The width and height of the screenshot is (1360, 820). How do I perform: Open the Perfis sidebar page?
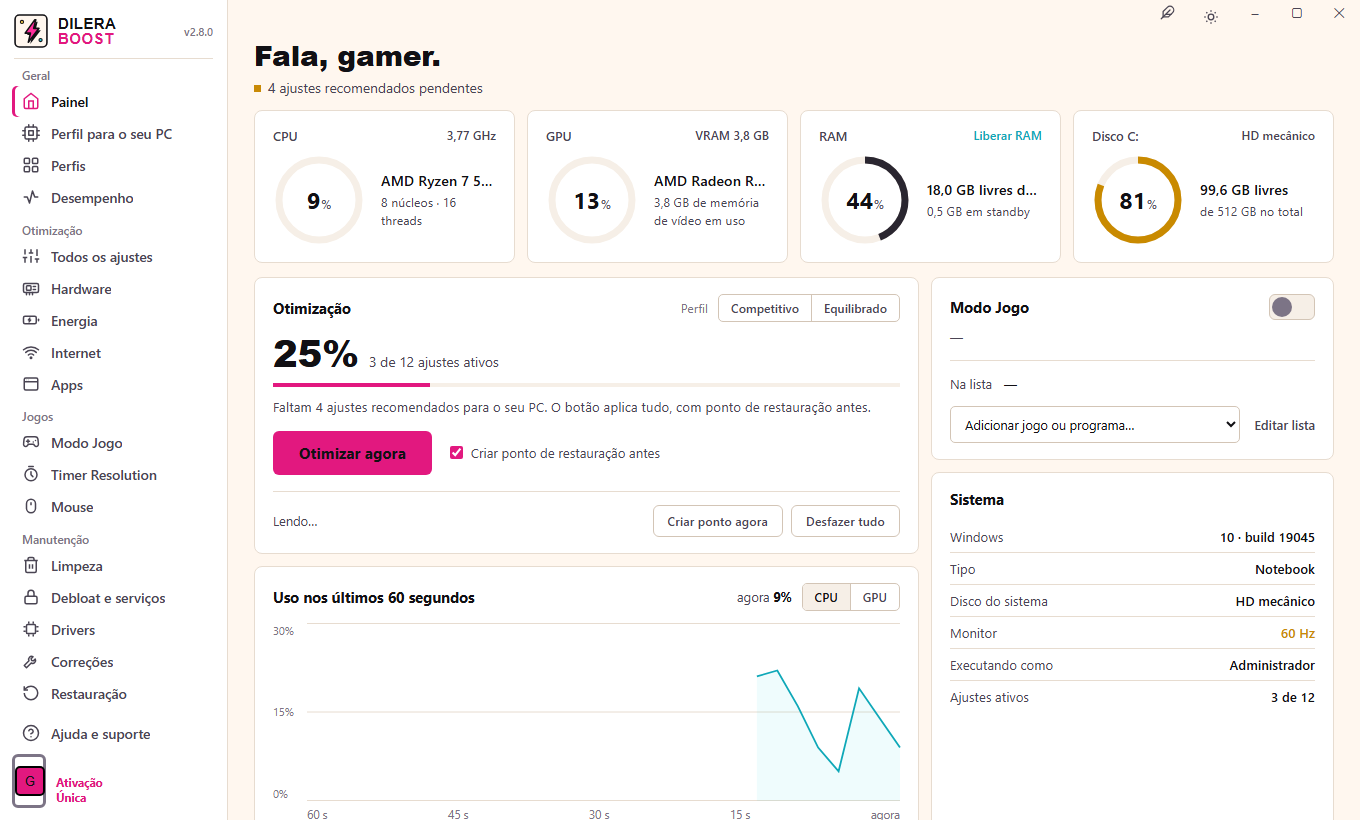coord(113,166)
